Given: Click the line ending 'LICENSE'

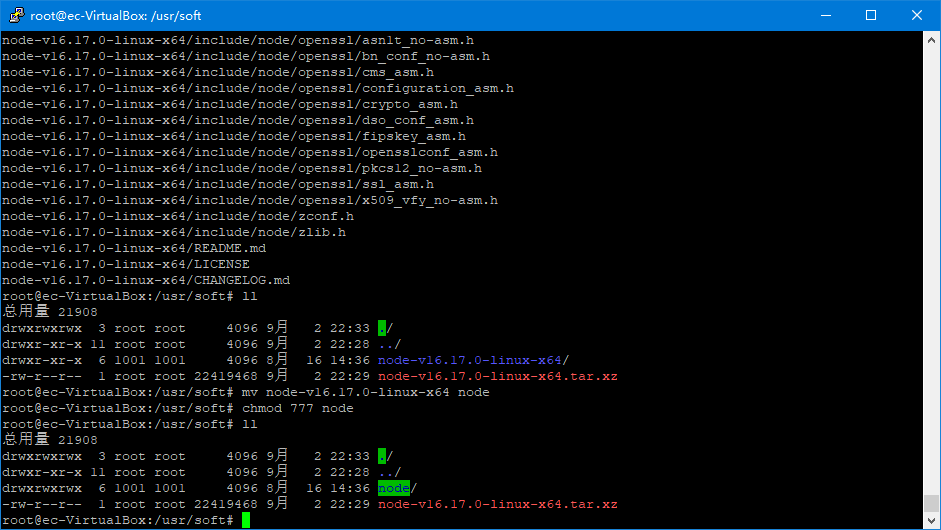Looking at the screenshot, I should point(125,264).
